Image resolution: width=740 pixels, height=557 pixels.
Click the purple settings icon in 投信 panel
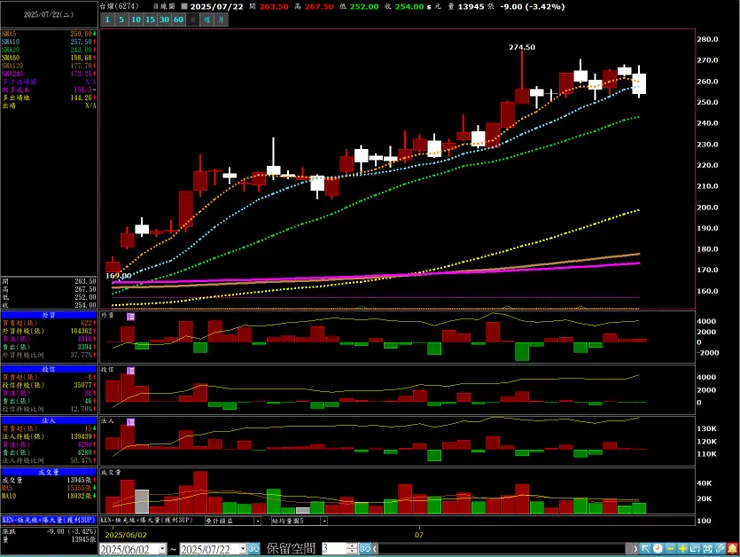(x=131, y=371)
